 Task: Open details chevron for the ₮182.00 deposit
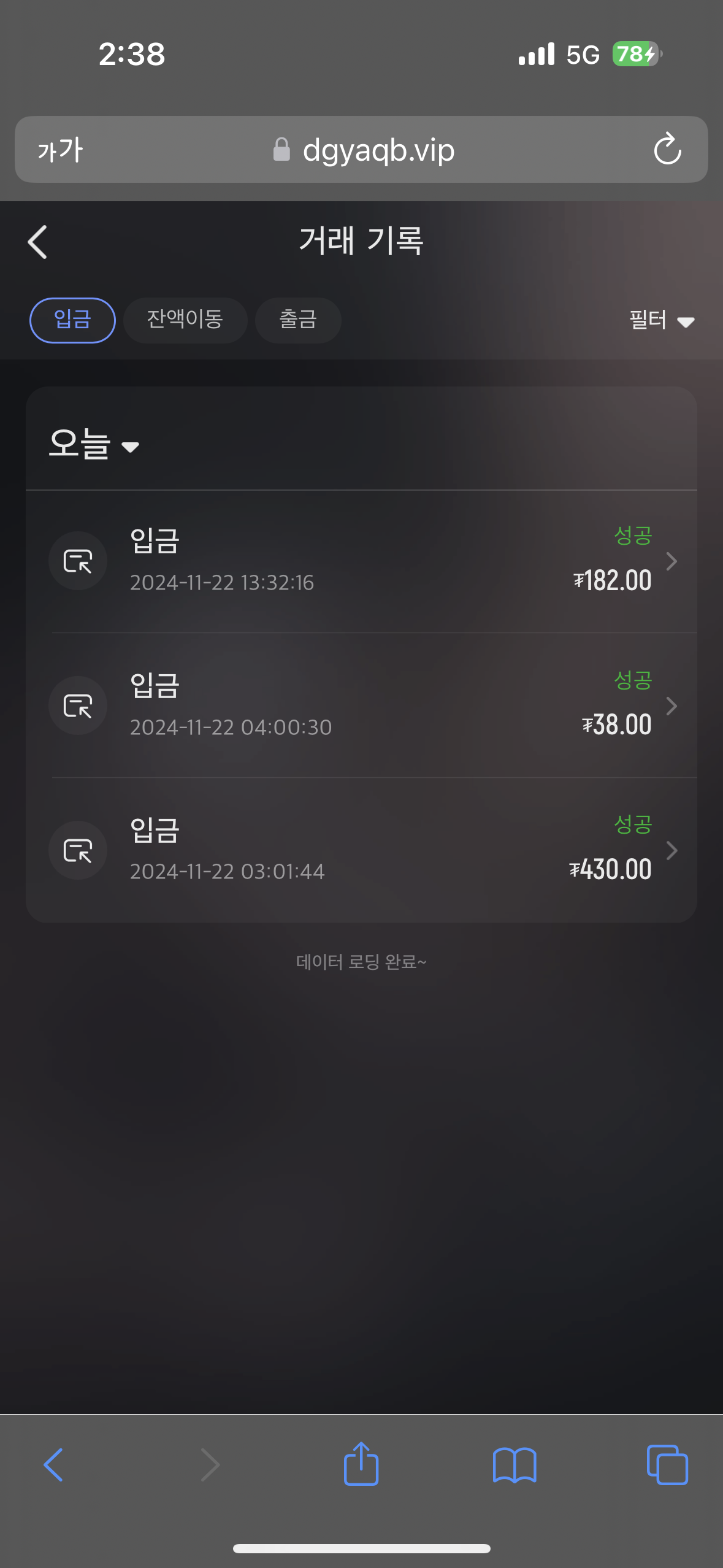click(672, 561)
